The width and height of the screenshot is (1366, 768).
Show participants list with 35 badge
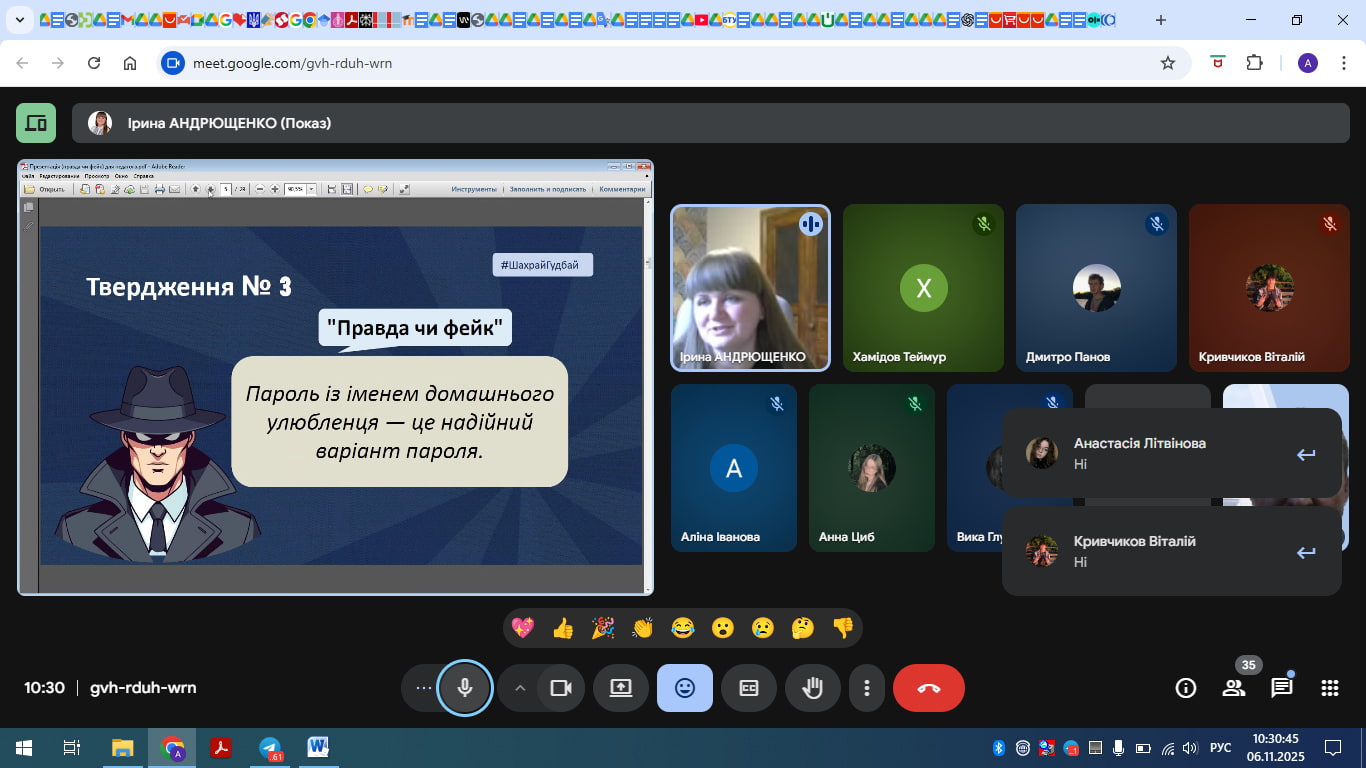tap(1233, 688)
